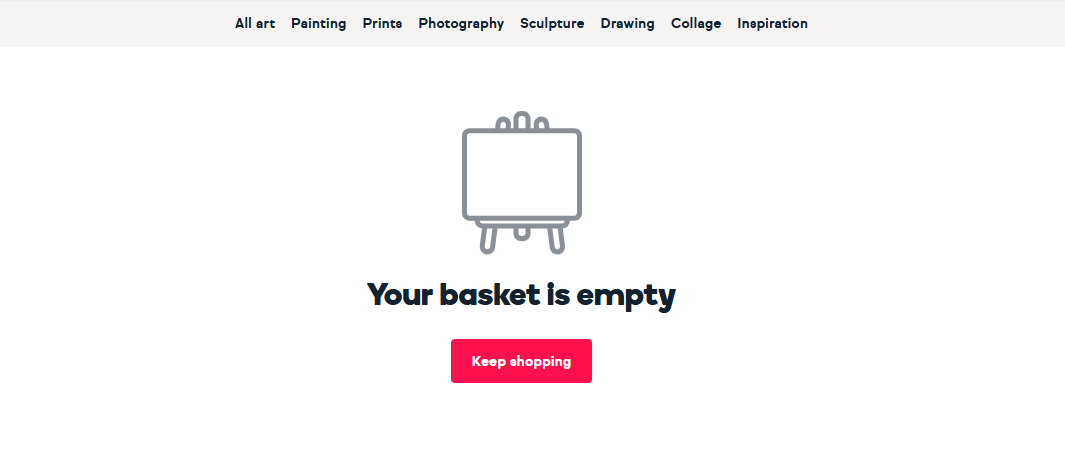This screenshot has height=462, width=1065.
Task: Click the 'Your basket is empty' heading
Action: coord(522,296)
